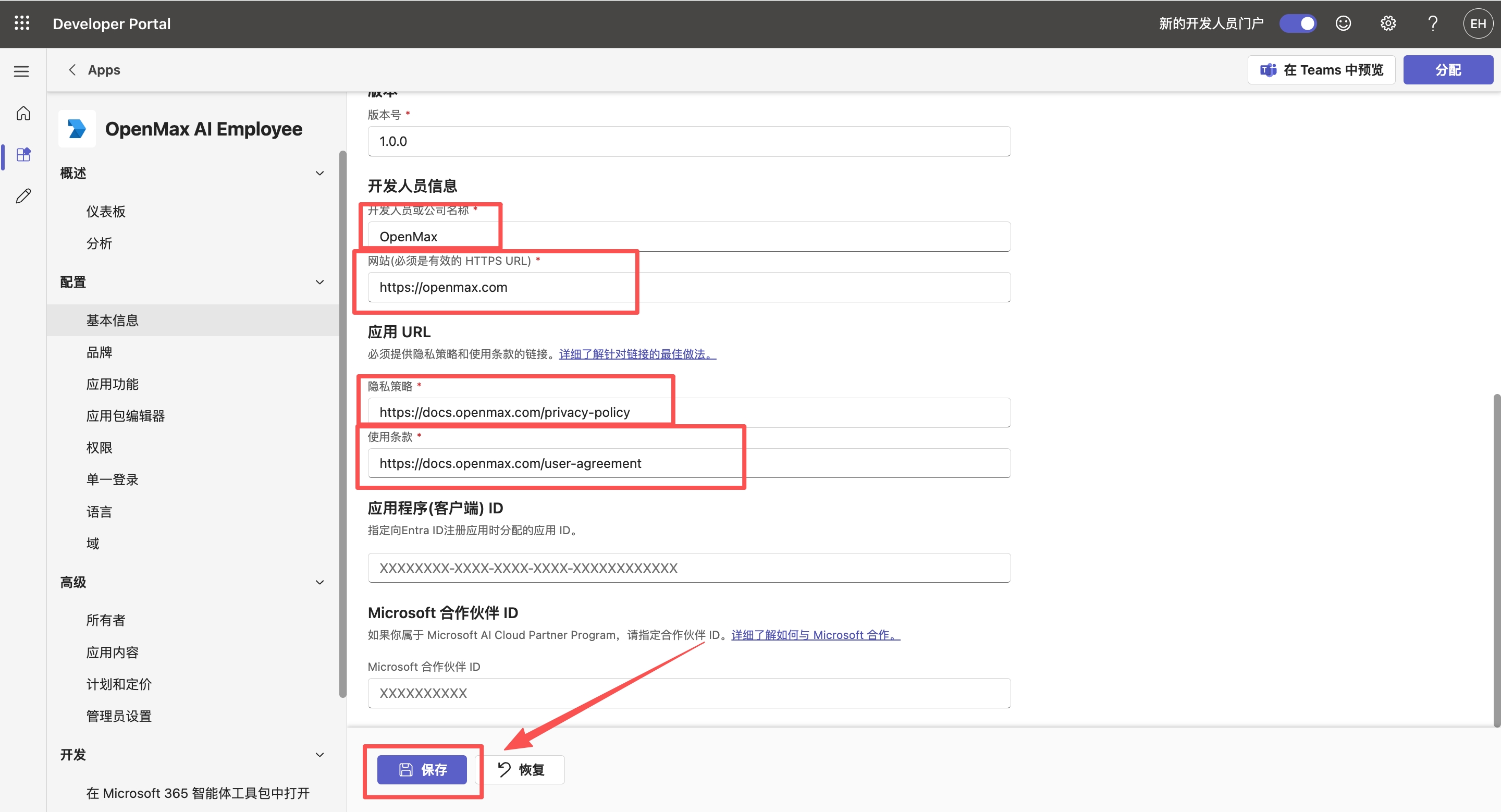The width and height of the screenshot is (1501, 812).
Task: Click the Developer Portal title
Action: (x=112, y=24)
